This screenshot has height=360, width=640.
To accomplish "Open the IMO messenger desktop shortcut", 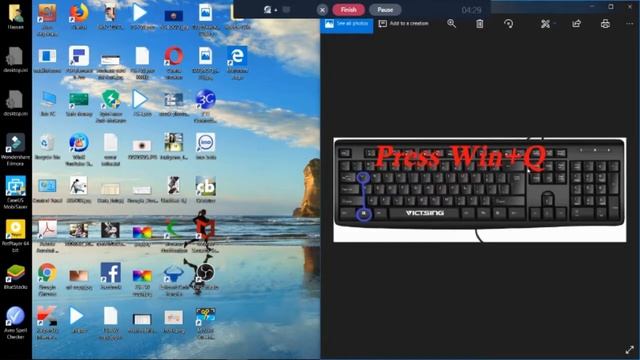I will click(205, 147).
